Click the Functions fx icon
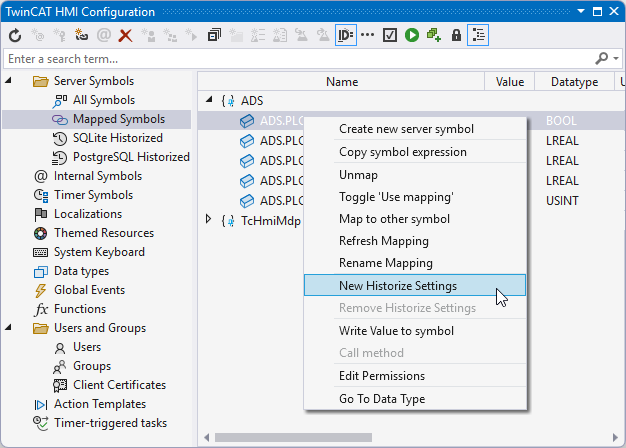Screen dimensions: 626x448 pyautogui.click(x=41, y=309)
